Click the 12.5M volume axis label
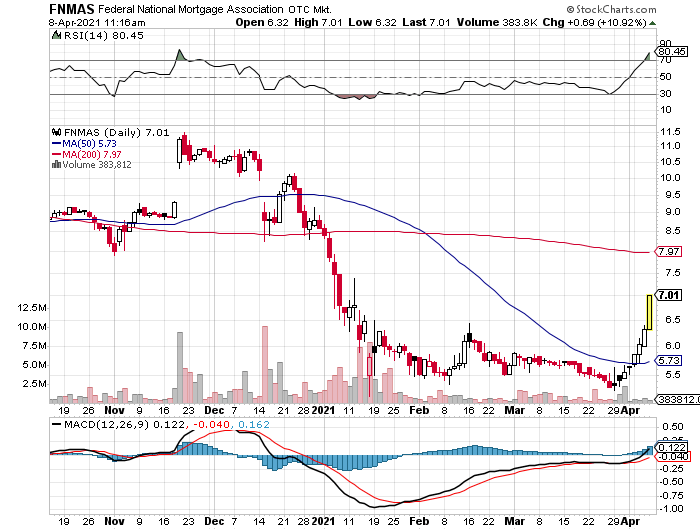Viewport: 700px width, 530px height. (32, 308)
